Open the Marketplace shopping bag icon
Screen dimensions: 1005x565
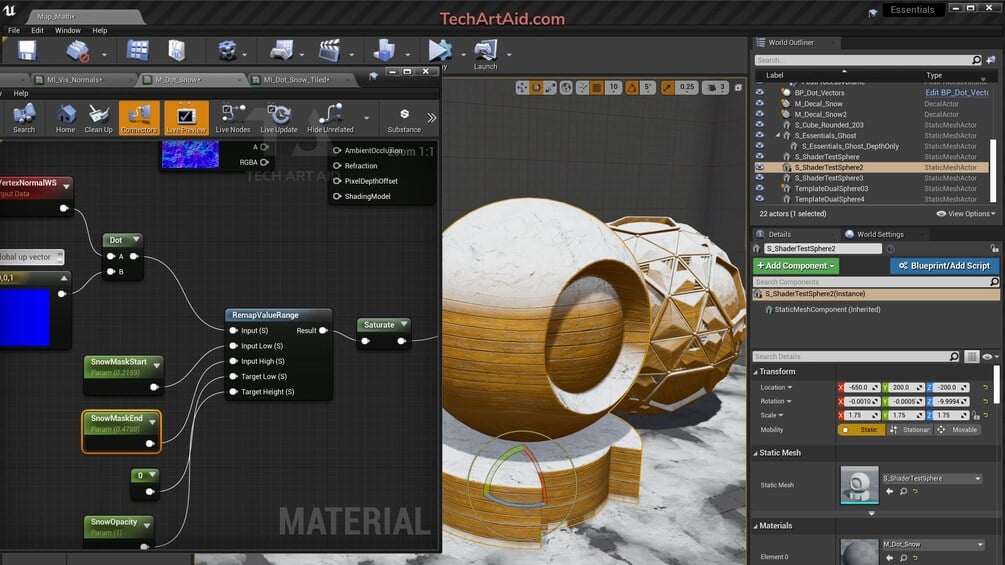tap(177, 50)
